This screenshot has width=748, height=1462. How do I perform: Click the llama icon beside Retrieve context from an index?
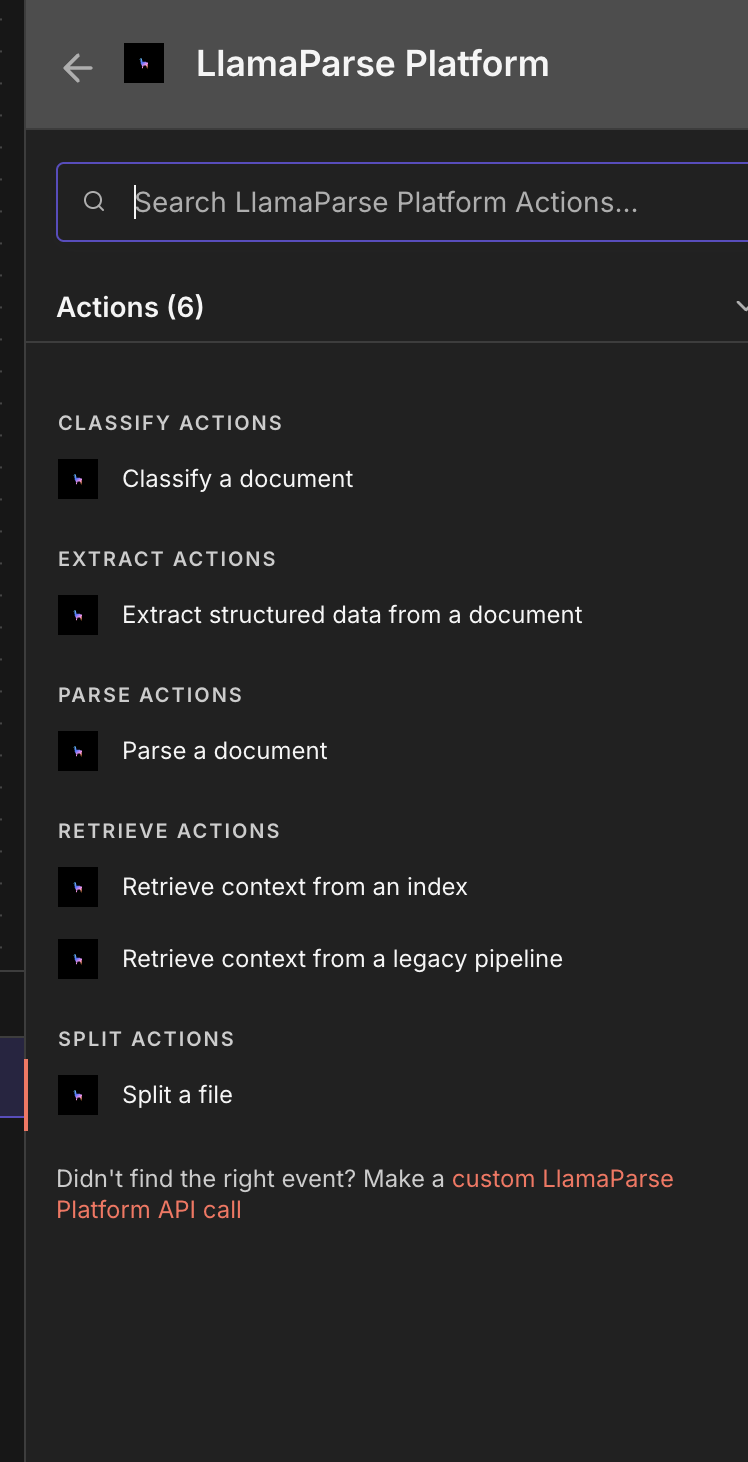[x=78, y=887]
